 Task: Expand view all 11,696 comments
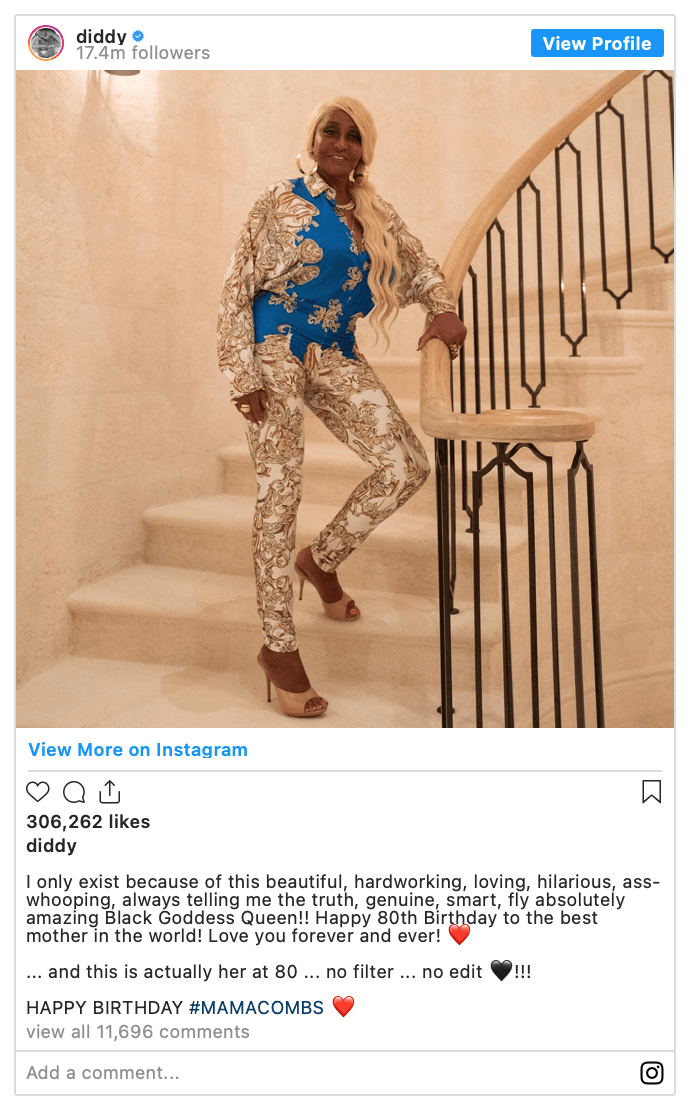pos(138,1032)
